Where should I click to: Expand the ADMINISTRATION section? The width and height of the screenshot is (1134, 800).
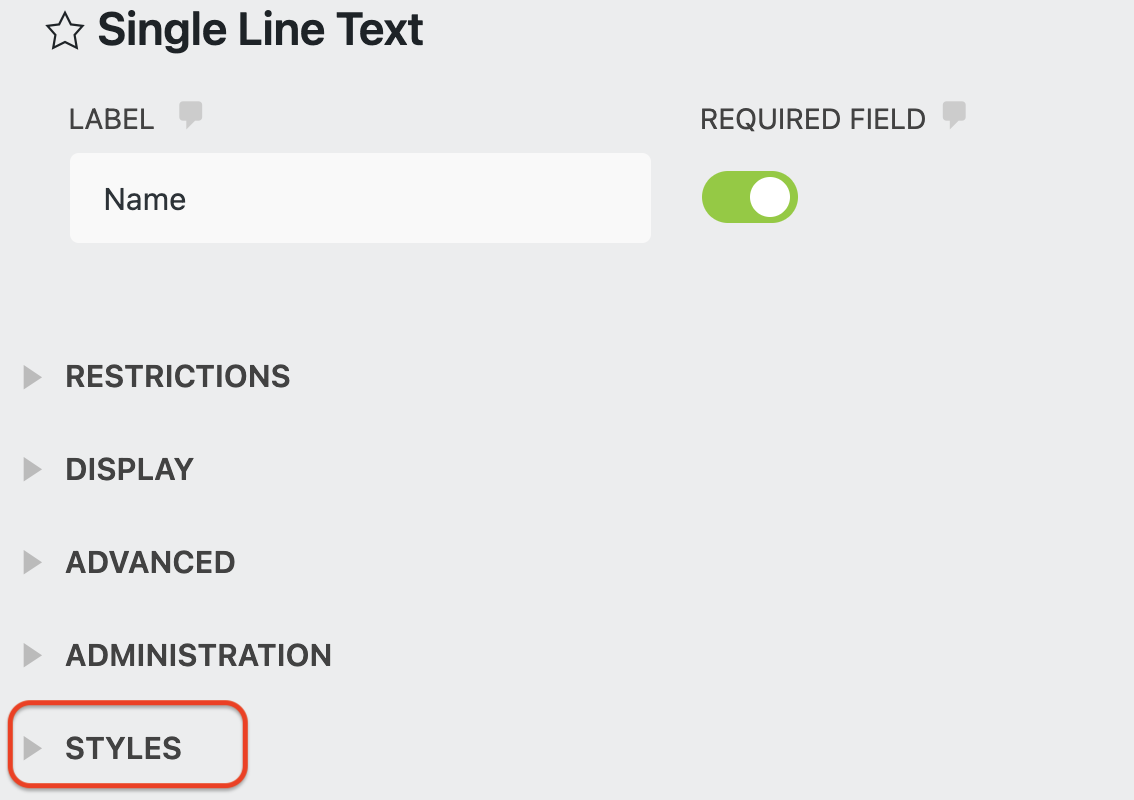[x=198, y=655]
